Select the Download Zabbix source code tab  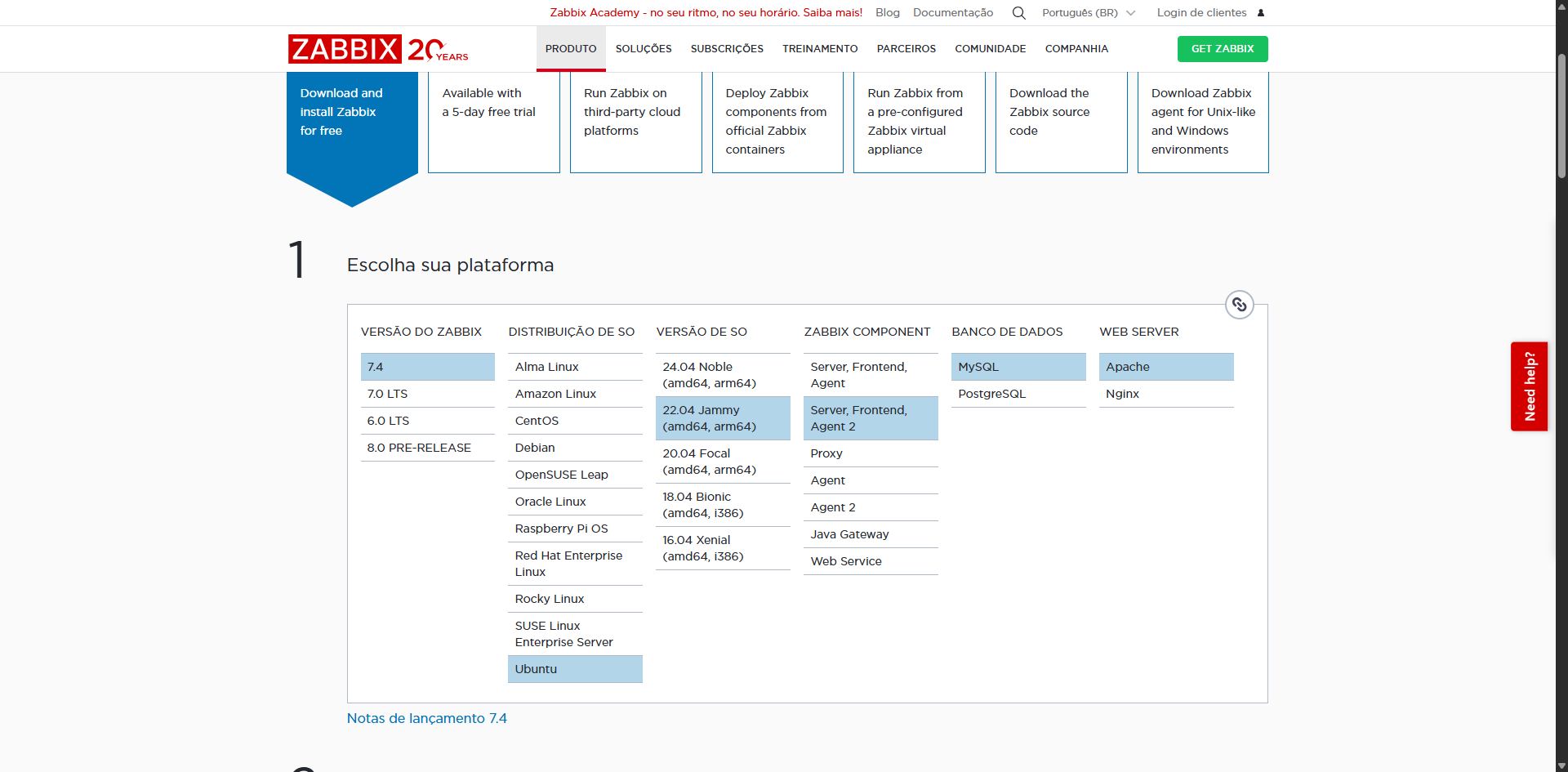(x=1061, y=121)
